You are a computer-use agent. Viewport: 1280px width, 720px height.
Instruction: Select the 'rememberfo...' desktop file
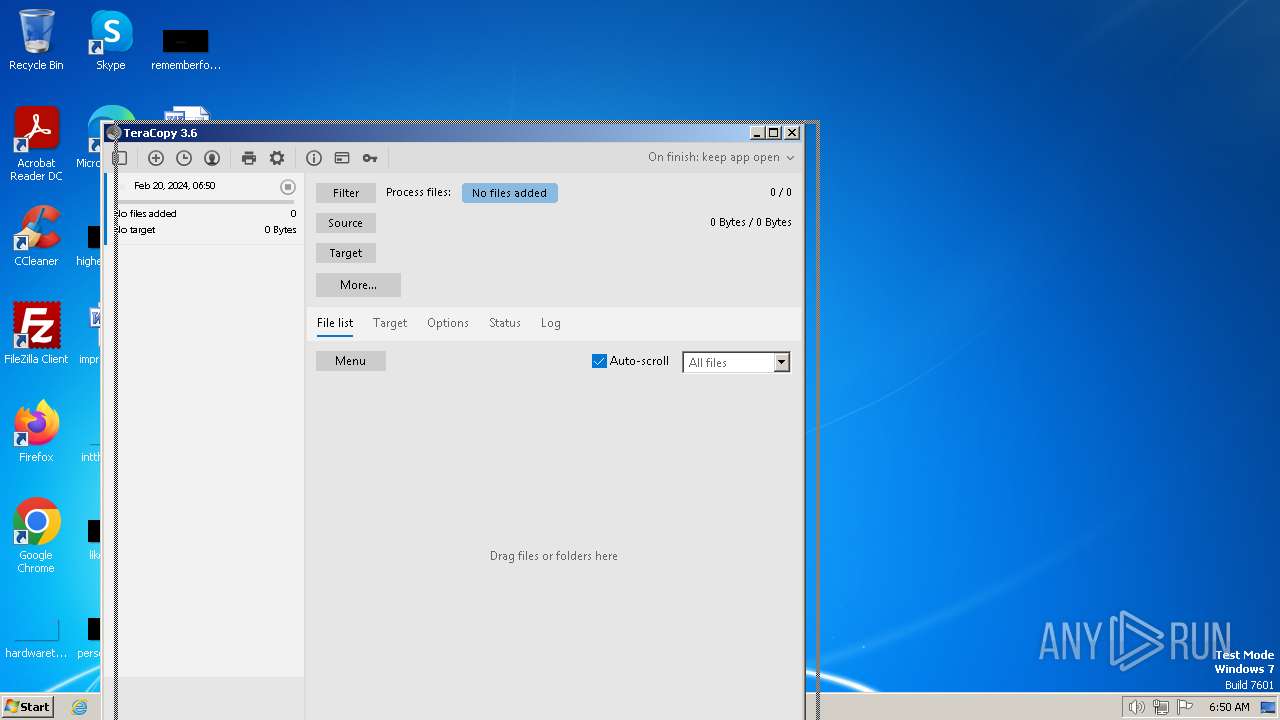pyautogui.click(x=186, y=49)
